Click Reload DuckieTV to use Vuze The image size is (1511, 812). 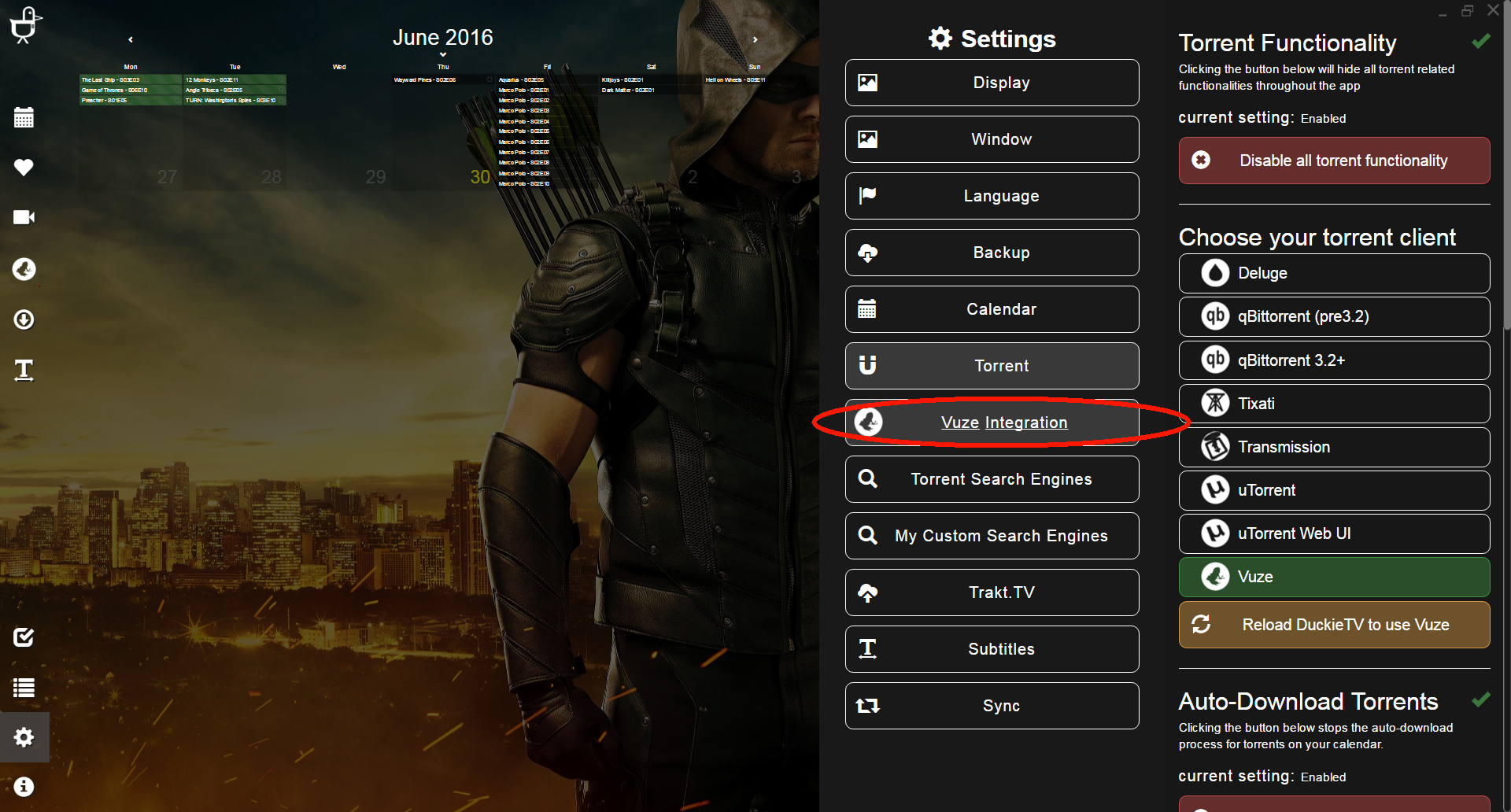coord(1334,625)
